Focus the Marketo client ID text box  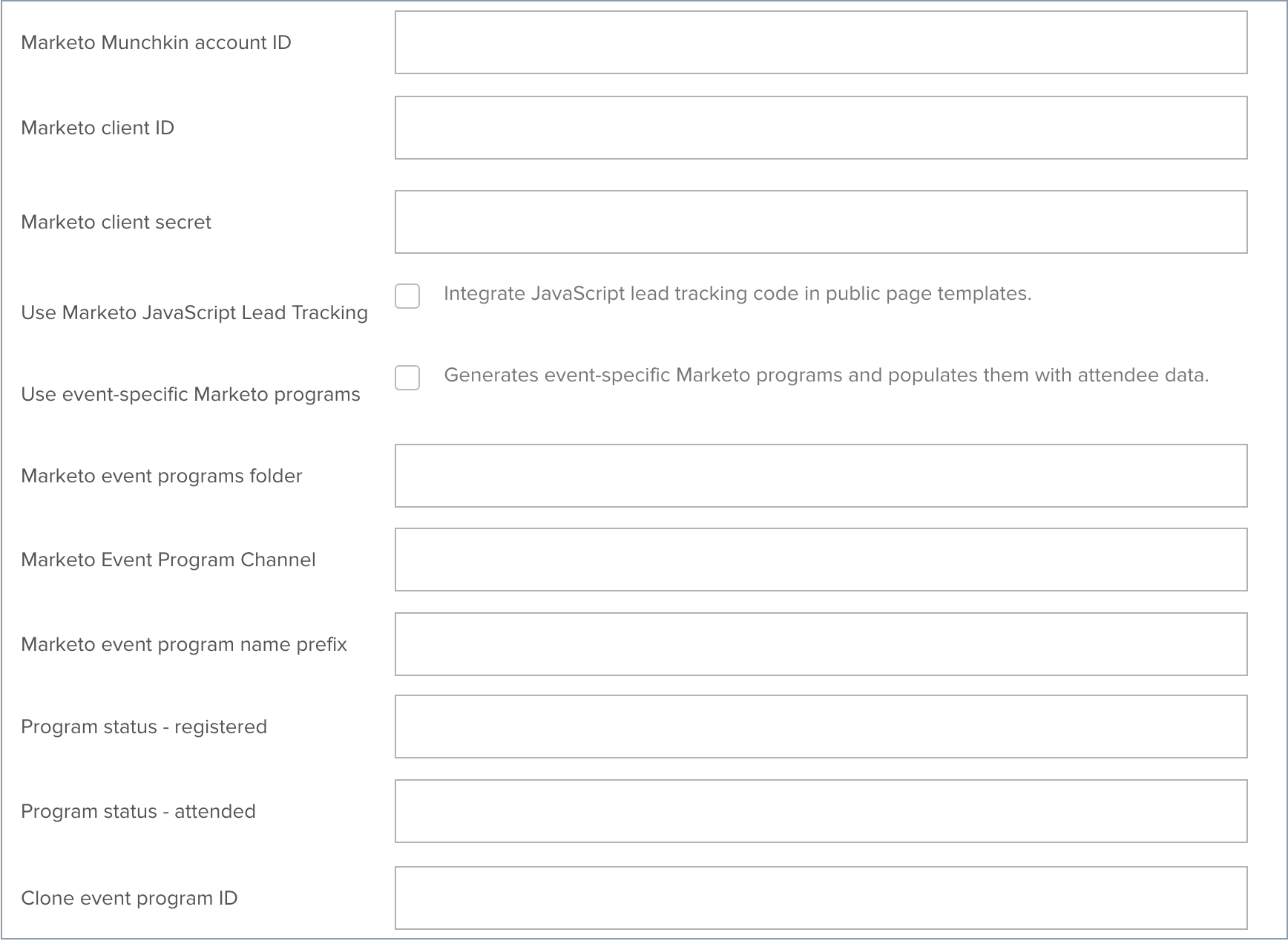[821, 128]
